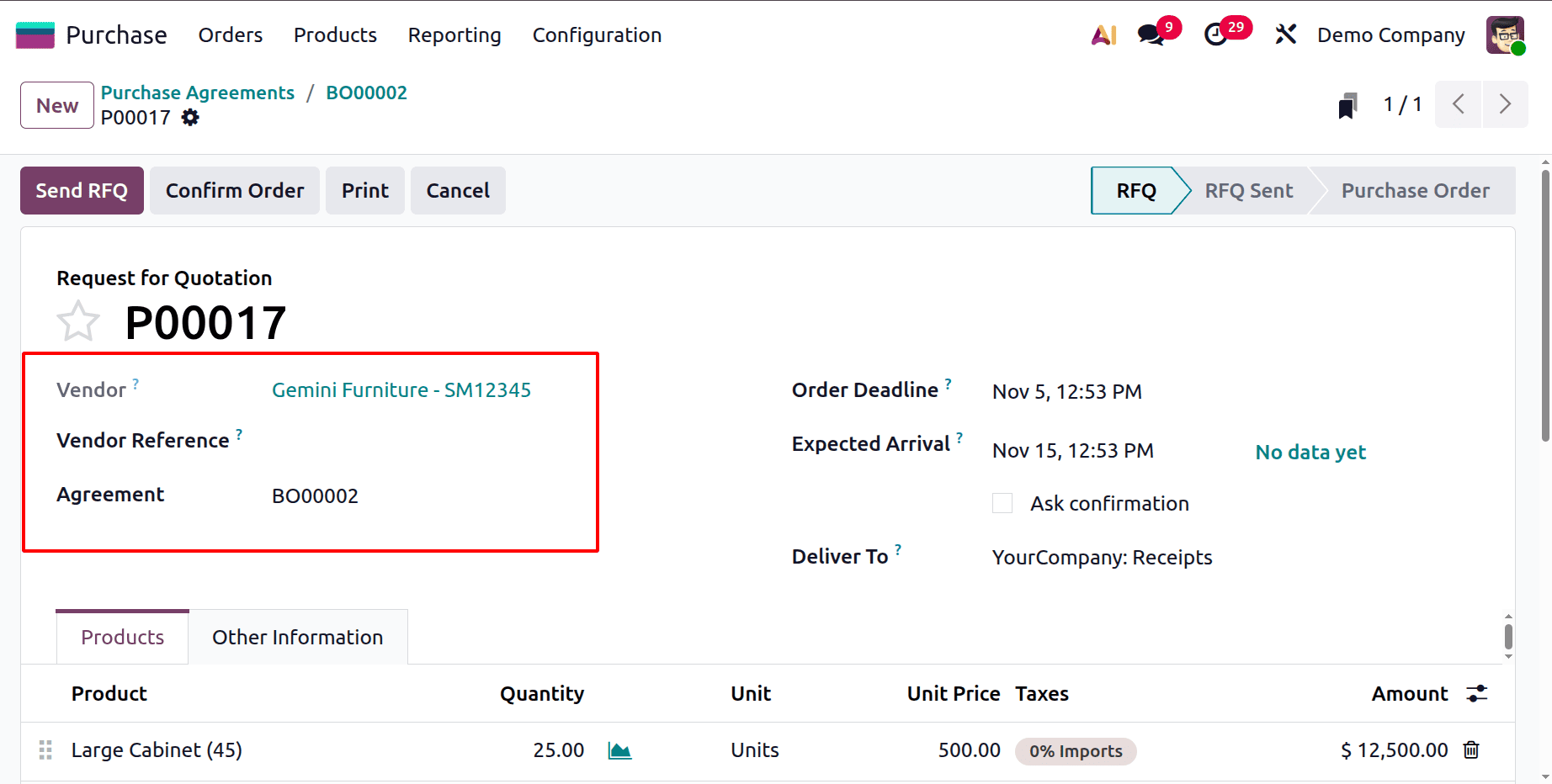Click the developer tools wrench icon
The height and width of the screenshot is (784, 1552).
pyautogui.click(x=1285, y=34)
